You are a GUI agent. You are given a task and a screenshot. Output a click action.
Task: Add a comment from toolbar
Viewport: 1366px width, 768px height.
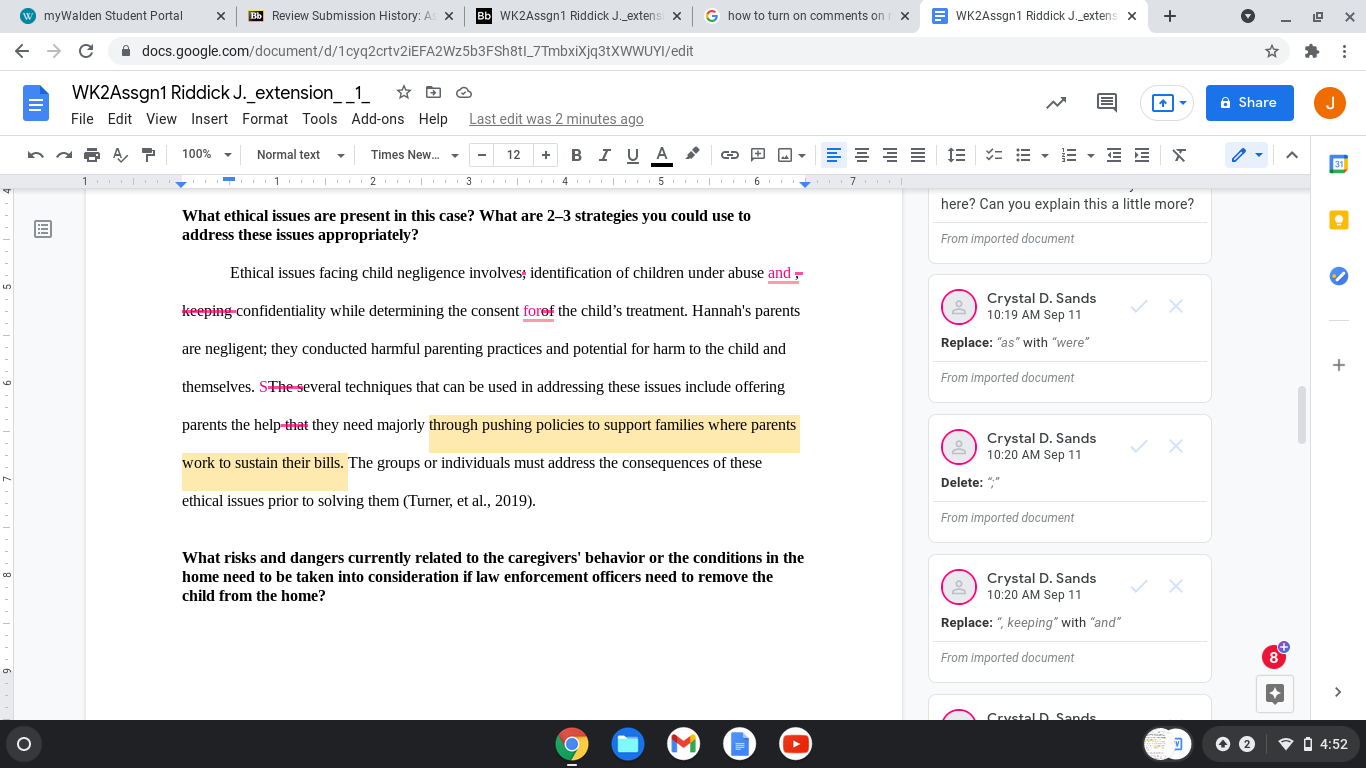click(758, 155)
